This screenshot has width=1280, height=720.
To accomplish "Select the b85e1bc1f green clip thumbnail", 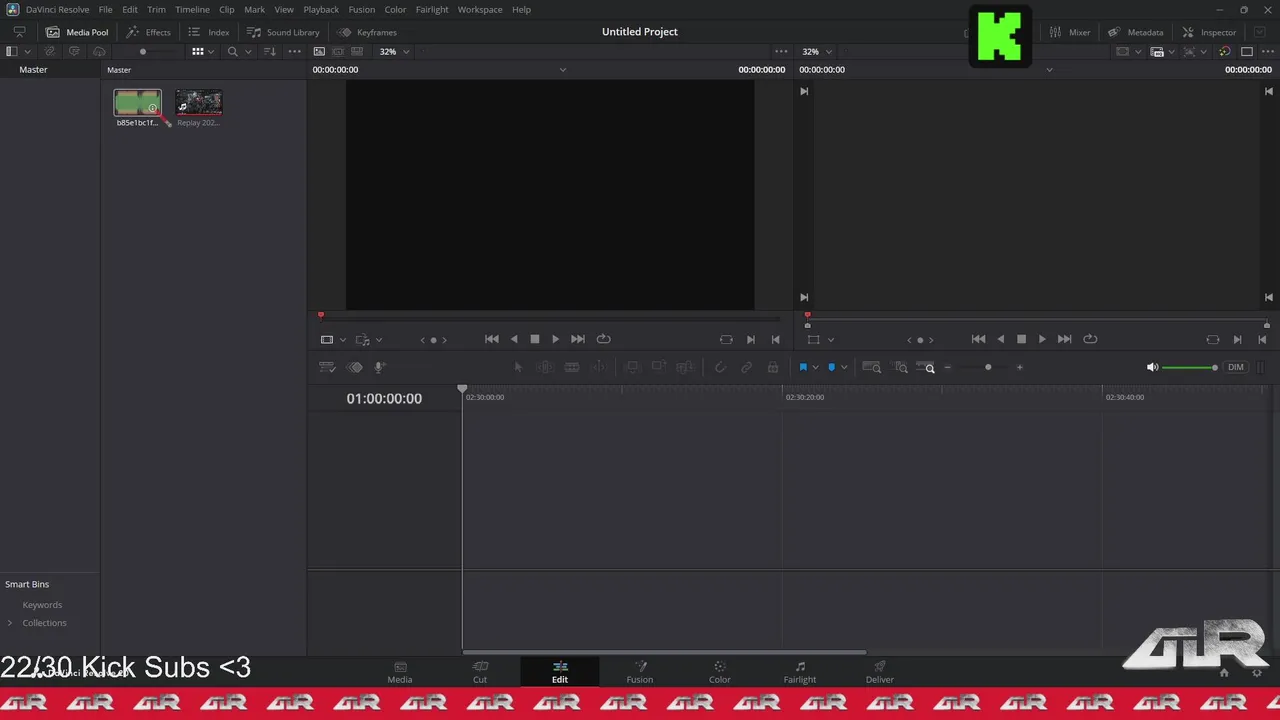I will 137,103.
